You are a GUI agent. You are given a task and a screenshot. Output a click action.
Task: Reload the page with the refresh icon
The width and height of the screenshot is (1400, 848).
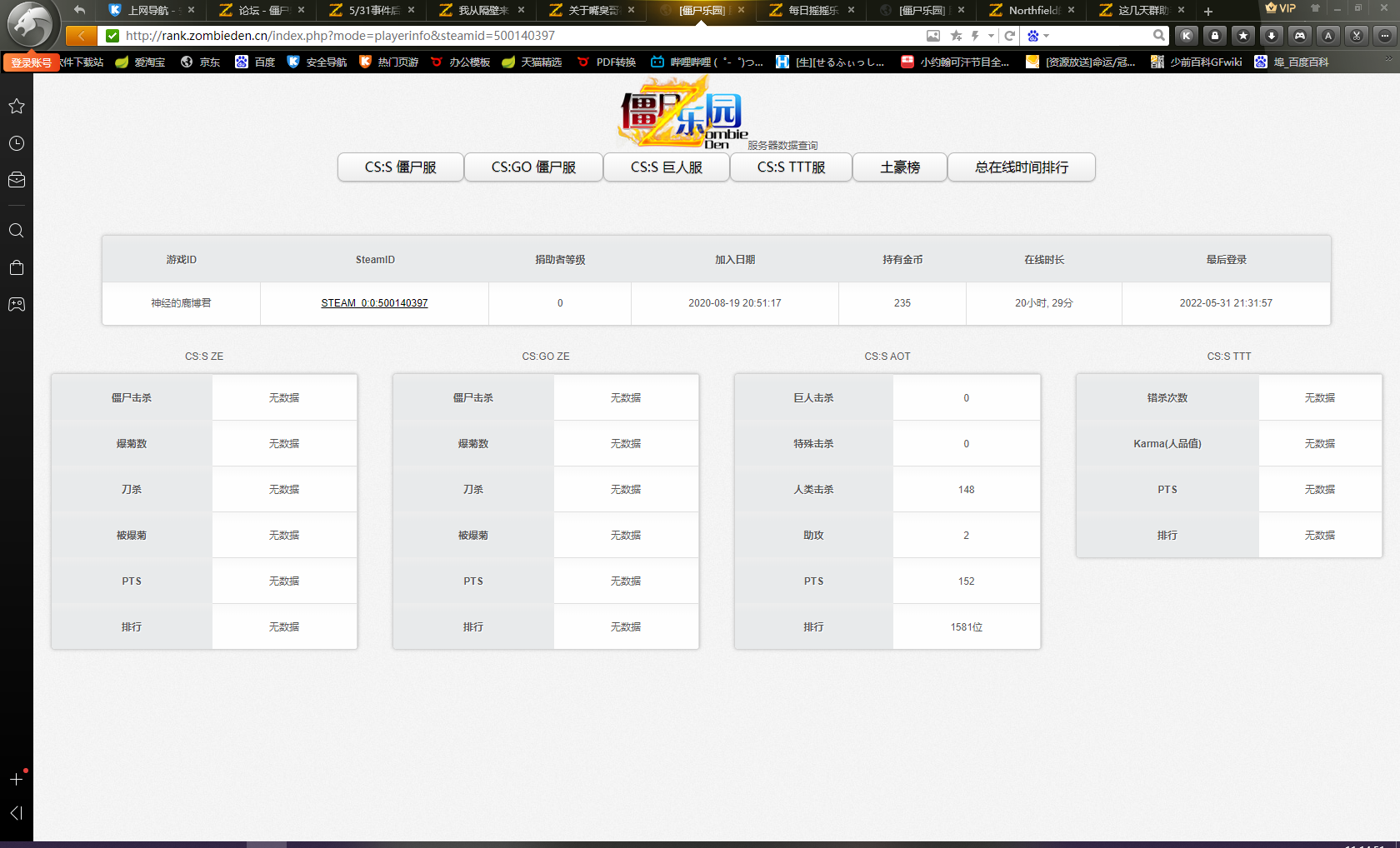[1009, 36]
